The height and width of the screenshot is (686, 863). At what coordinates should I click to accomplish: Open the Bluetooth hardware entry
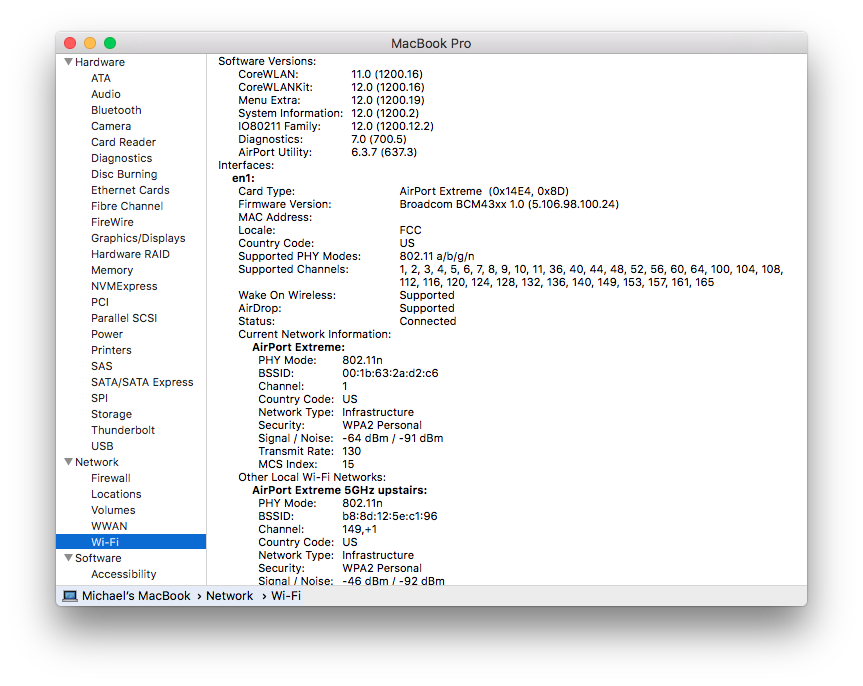[116, 110]
